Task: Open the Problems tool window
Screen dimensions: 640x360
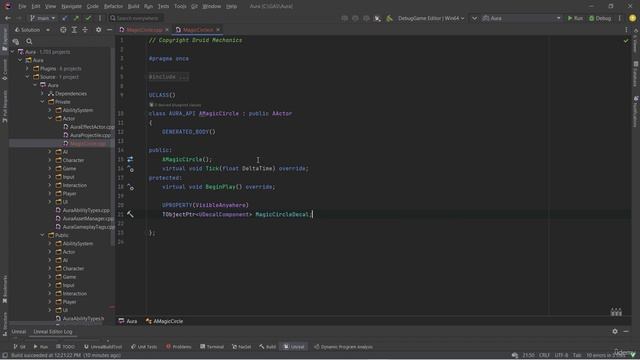Action: click(178, 347)
